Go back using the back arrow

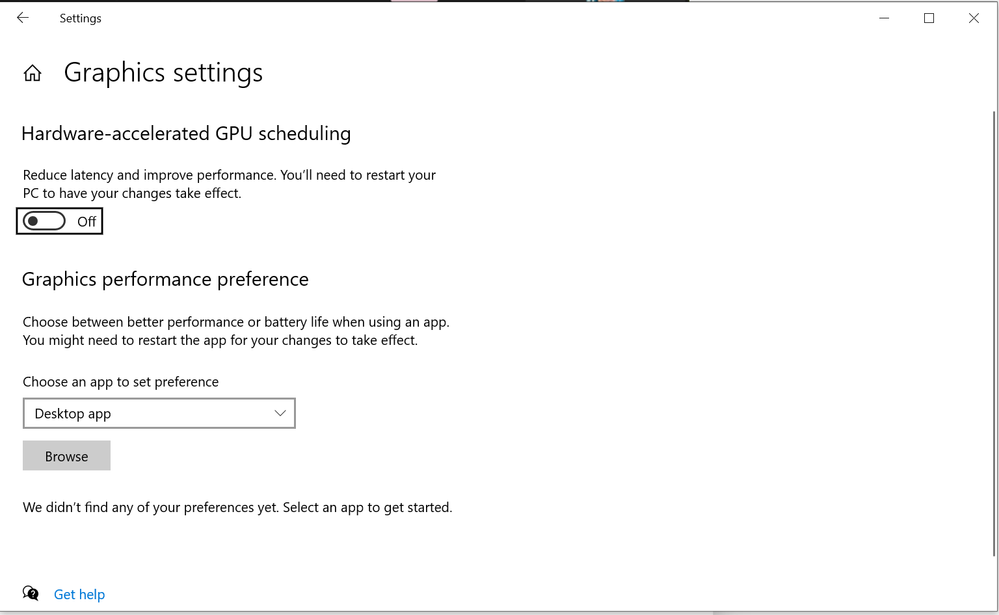pos(23,18)
